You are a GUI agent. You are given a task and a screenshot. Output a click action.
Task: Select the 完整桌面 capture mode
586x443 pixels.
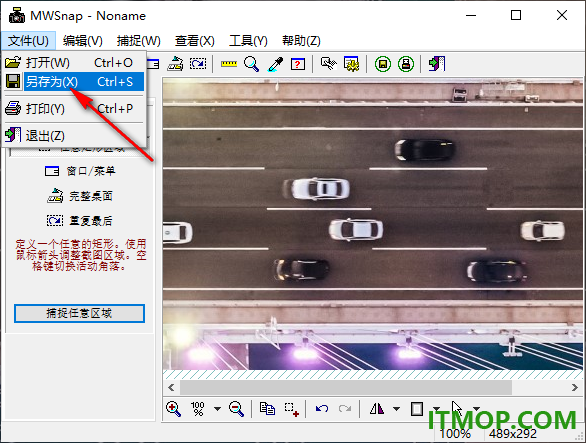(x=80, y=196)
